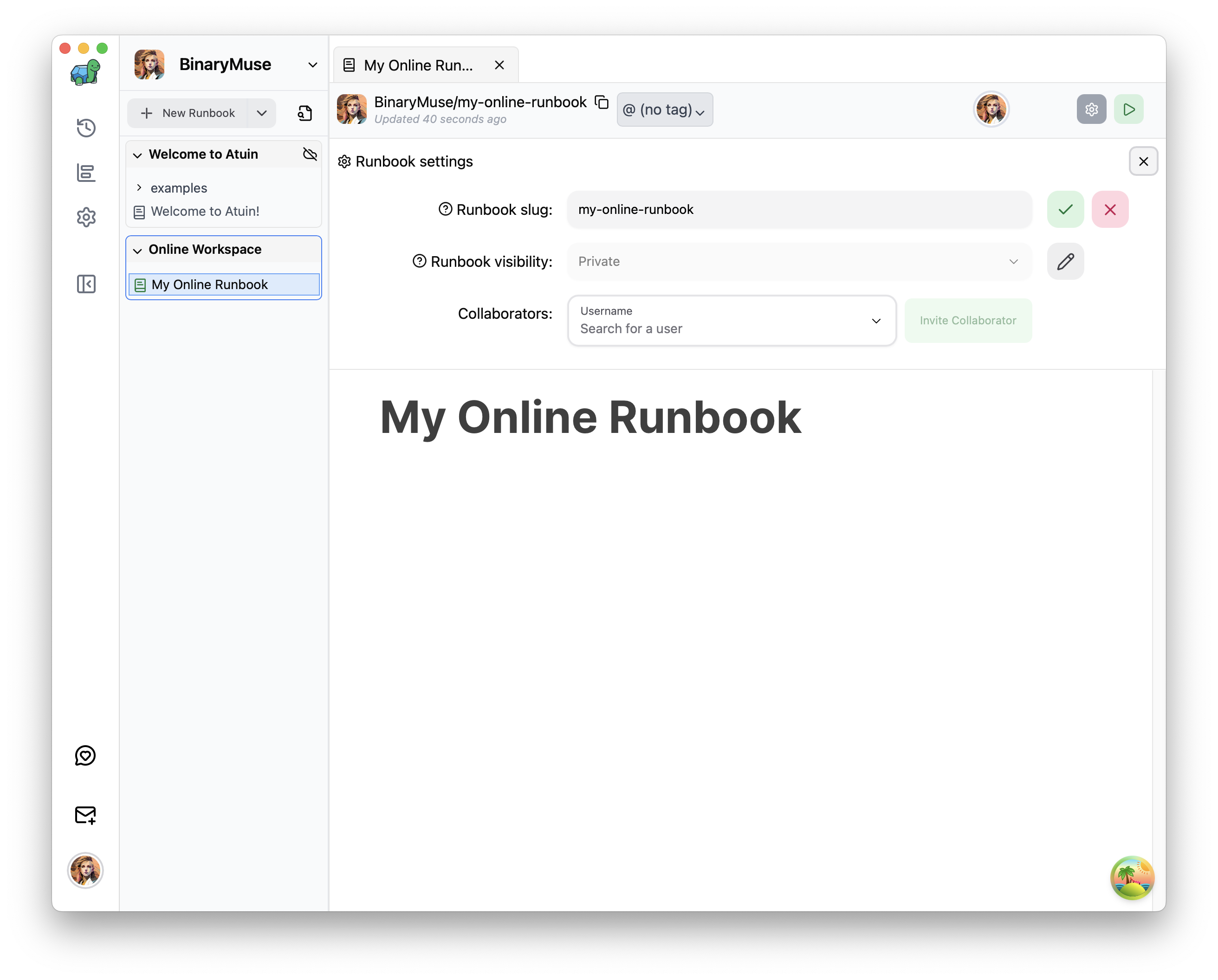Image resolution: width=1218 pixels, height=980 pixels.
Task: Confirm the slug with the green checkmark
Action: [1064, 209]
